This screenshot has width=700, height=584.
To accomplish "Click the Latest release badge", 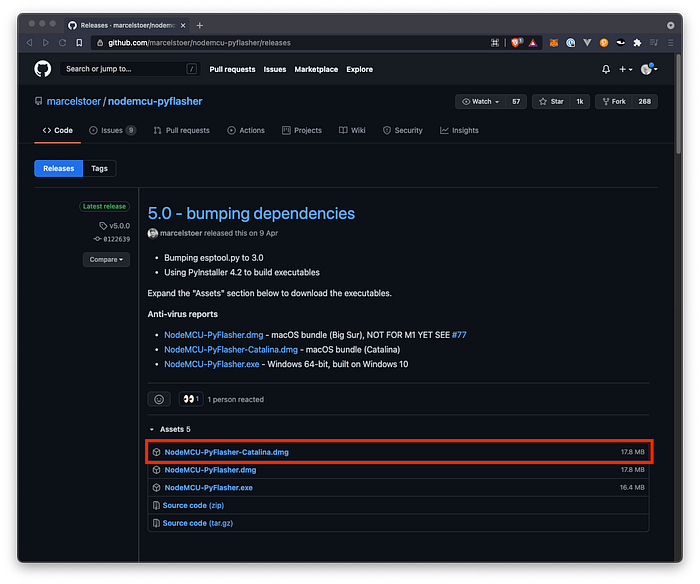I will pos(104,206).
